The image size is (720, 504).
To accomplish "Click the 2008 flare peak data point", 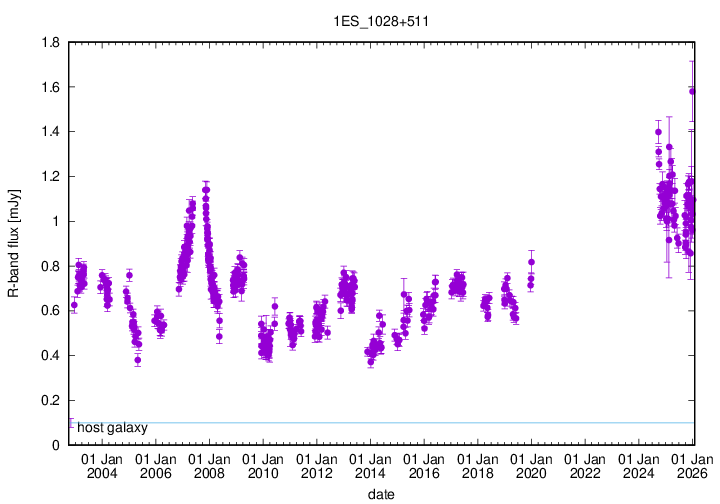I will 205,185.
